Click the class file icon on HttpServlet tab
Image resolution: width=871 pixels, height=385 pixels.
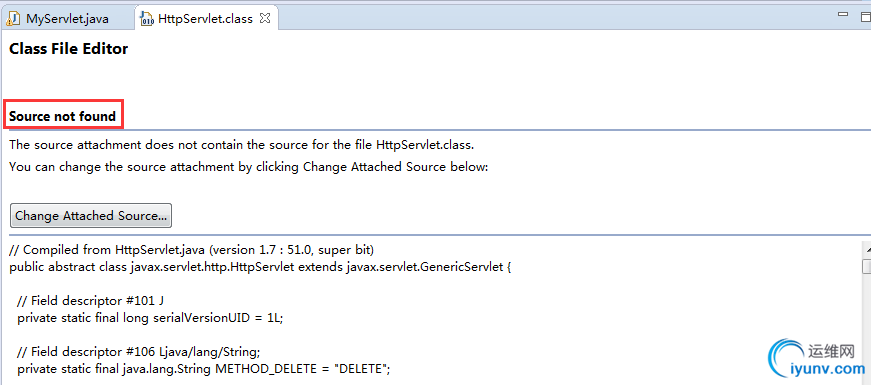(x=147, y=19)
